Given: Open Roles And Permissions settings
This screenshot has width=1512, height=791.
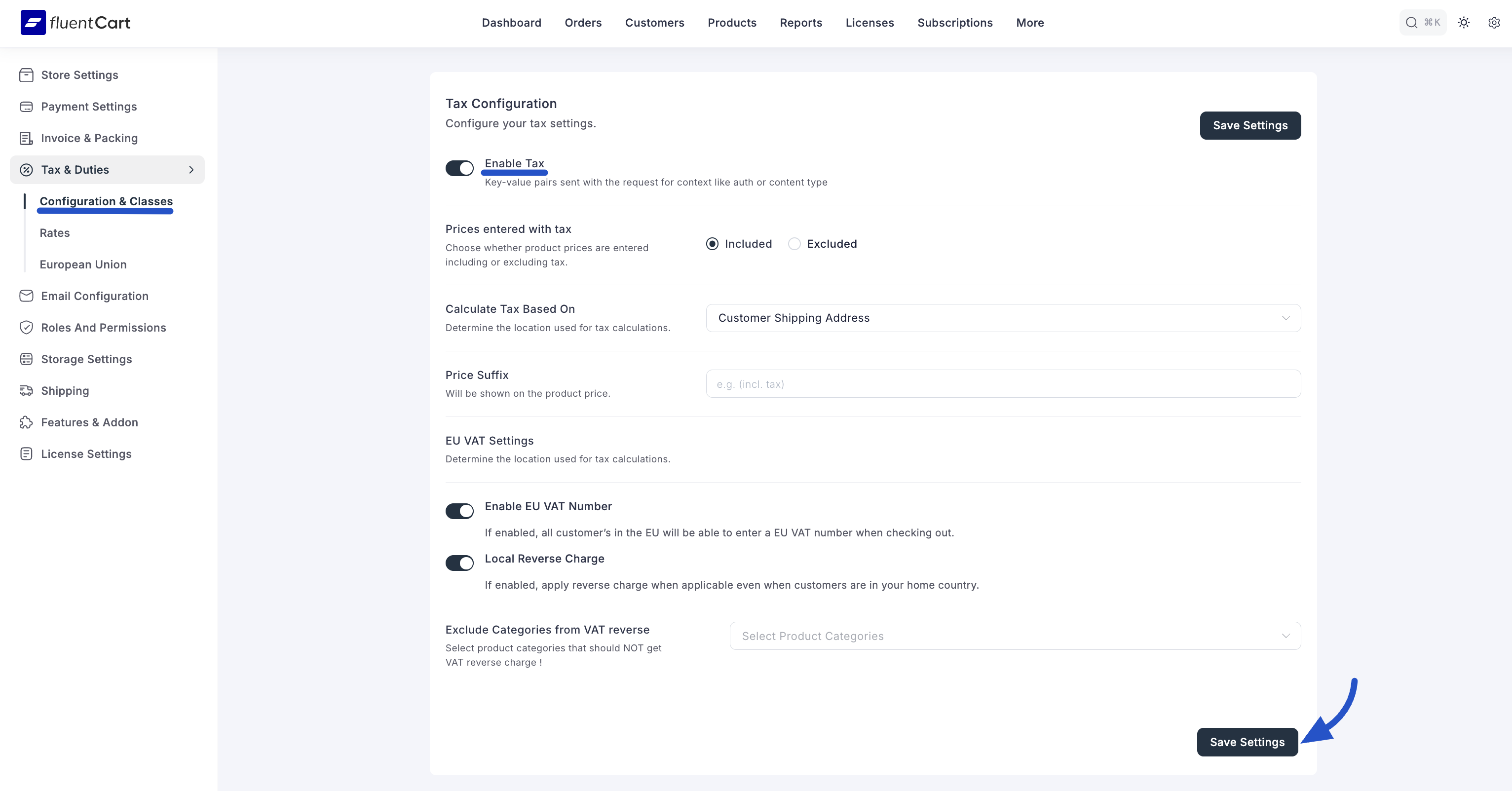Looking at the screenshot, I should coord(103,328).
